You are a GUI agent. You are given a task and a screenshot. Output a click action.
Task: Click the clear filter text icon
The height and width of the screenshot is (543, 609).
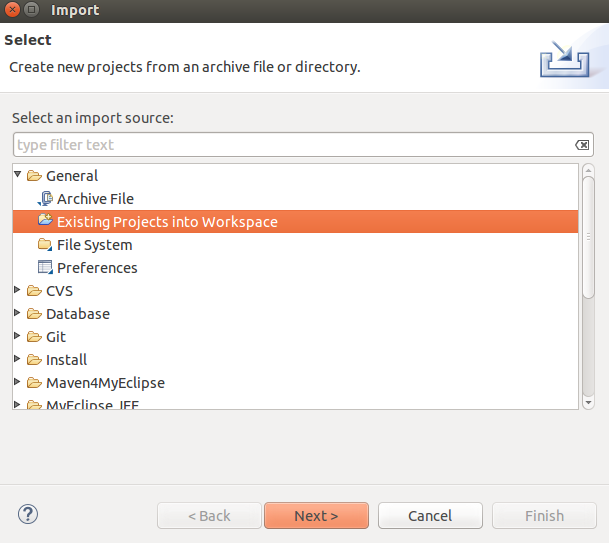[x=583, y=145]
